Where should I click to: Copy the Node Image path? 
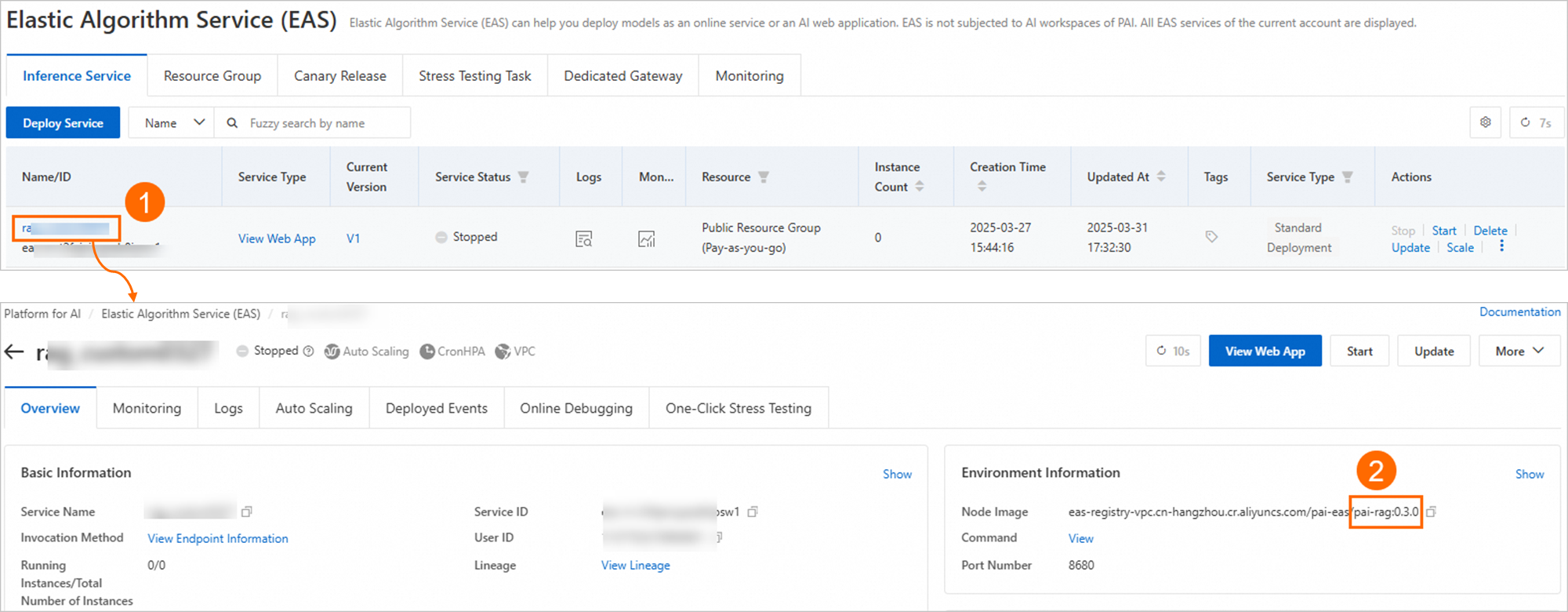(x=1431, y=512)
